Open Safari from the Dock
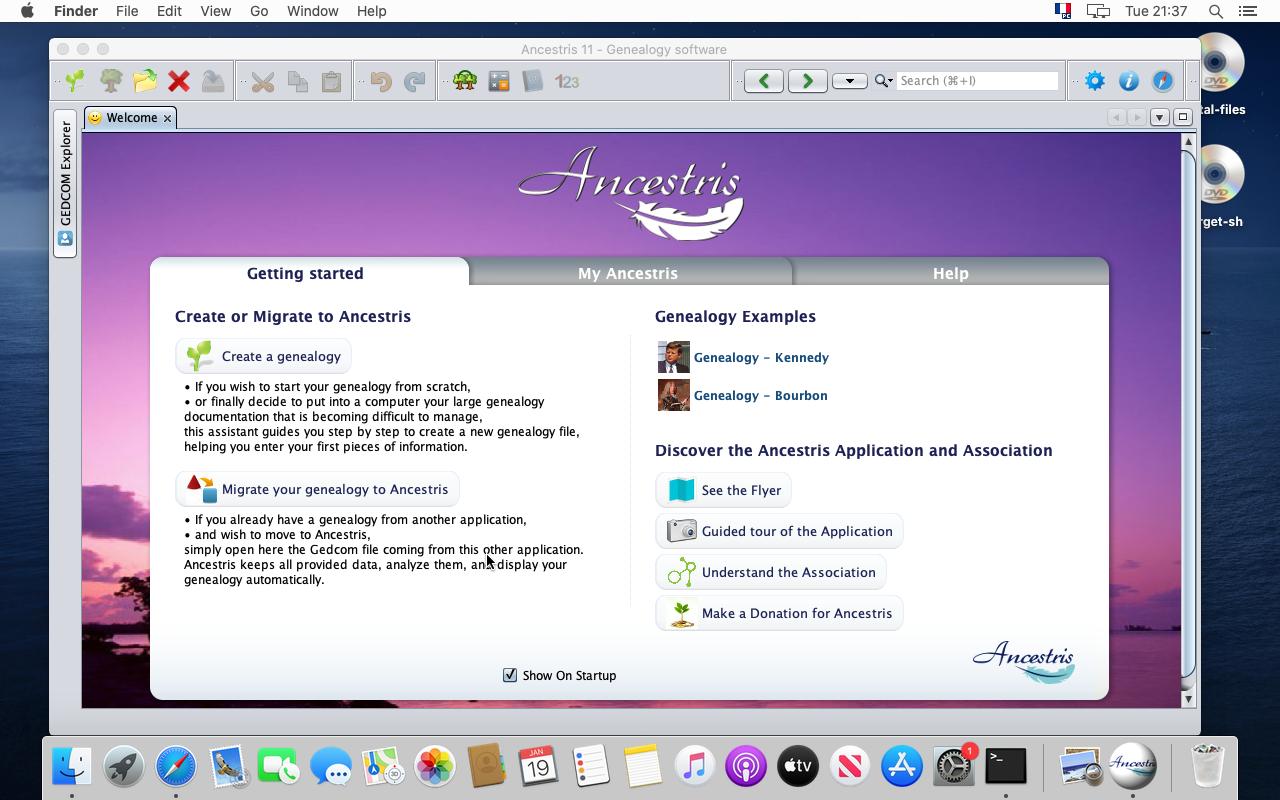This screenshot has height=800, width=1280. [x=175, y=767]
